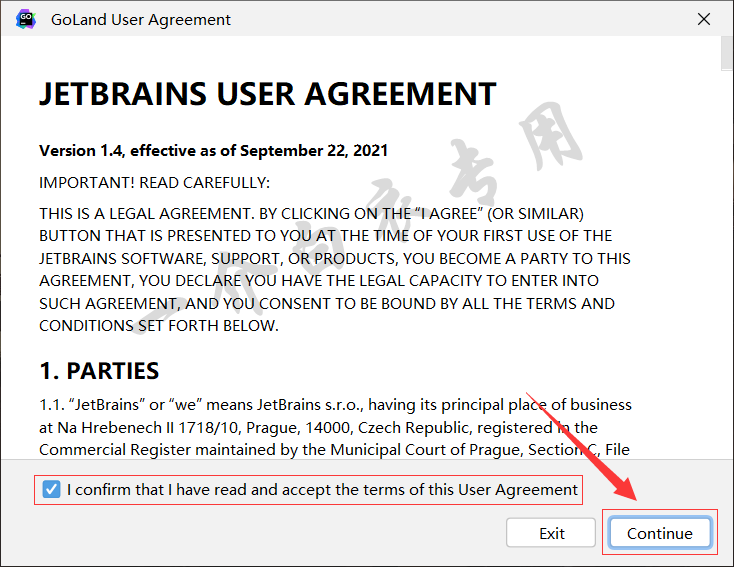Screen dimensions: 734x567
Task: Click the Continue button
Action: [x=660, y=533]
